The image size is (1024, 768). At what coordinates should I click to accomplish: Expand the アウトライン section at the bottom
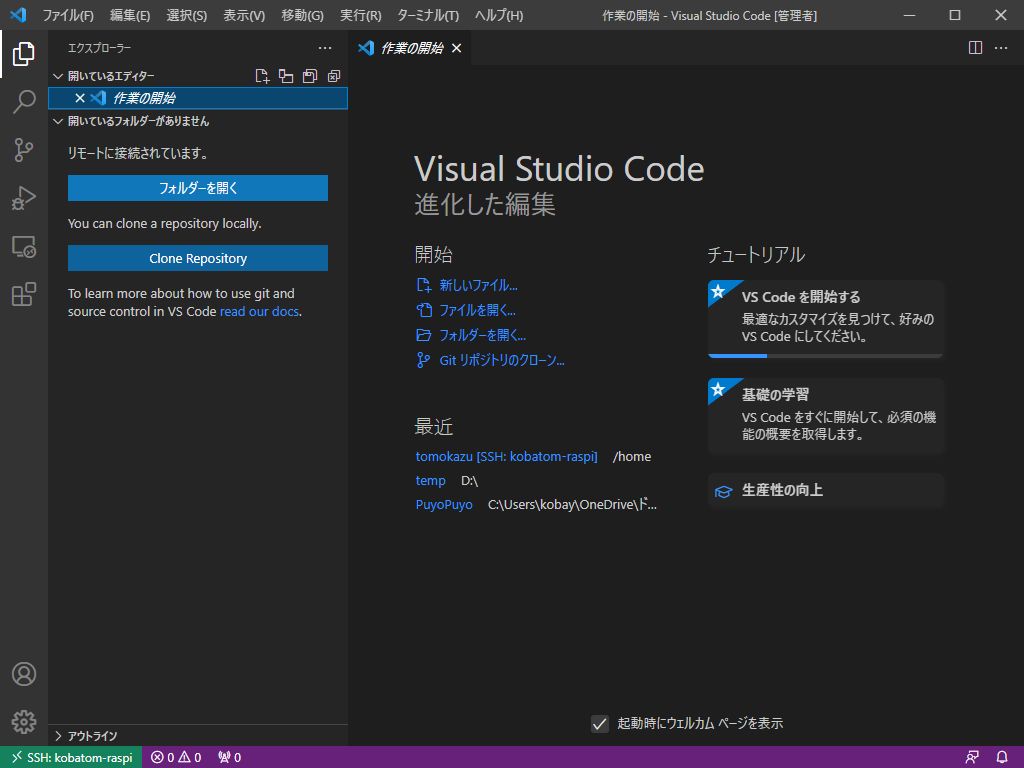tap(57, 735)
